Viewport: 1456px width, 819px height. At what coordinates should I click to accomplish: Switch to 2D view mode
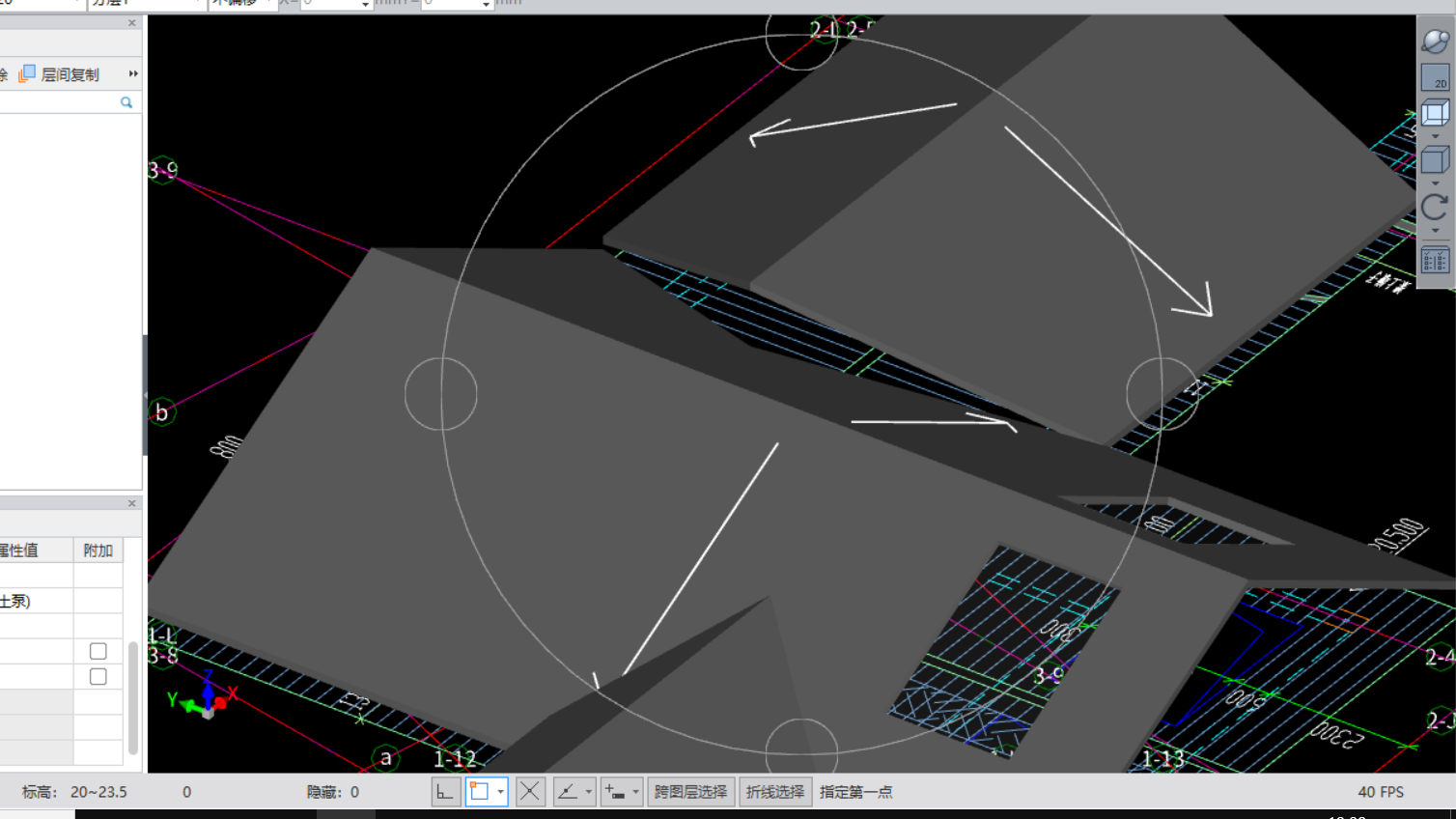pos(1435,77)
